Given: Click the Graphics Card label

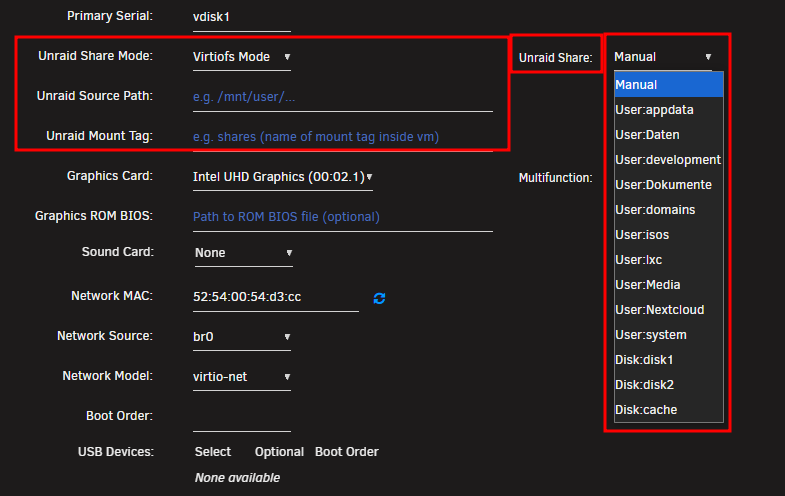Looking at the screenshot, I should [x=110, y=176].
